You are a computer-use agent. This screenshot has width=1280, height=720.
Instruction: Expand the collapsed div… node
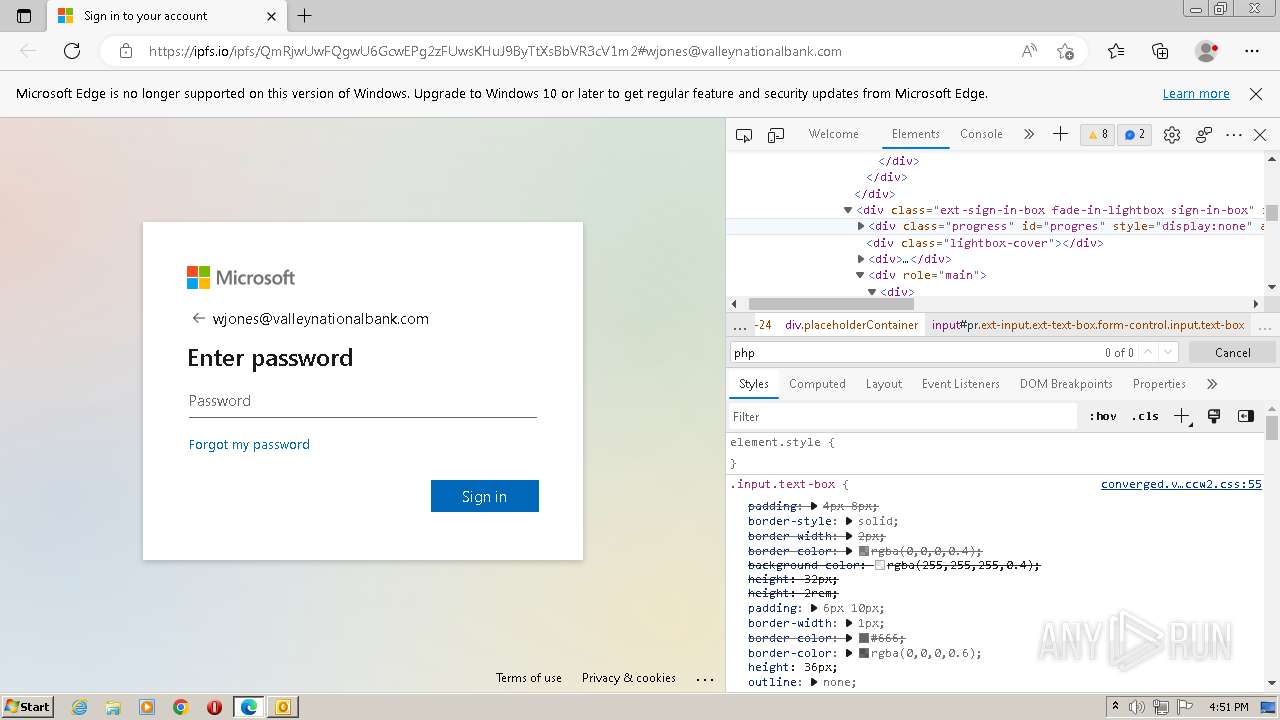tap(861, 259)
